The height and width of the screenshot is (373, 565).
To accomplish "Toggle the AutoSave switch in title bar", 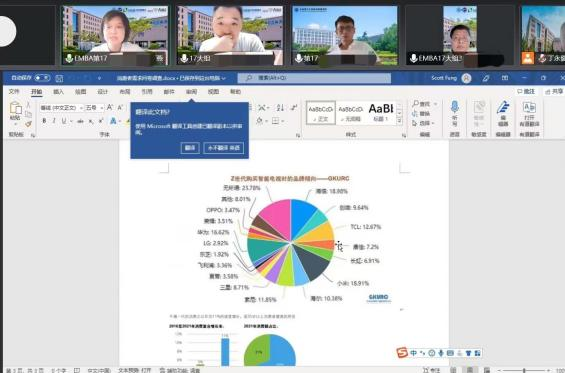I will (x=42, y=78).
